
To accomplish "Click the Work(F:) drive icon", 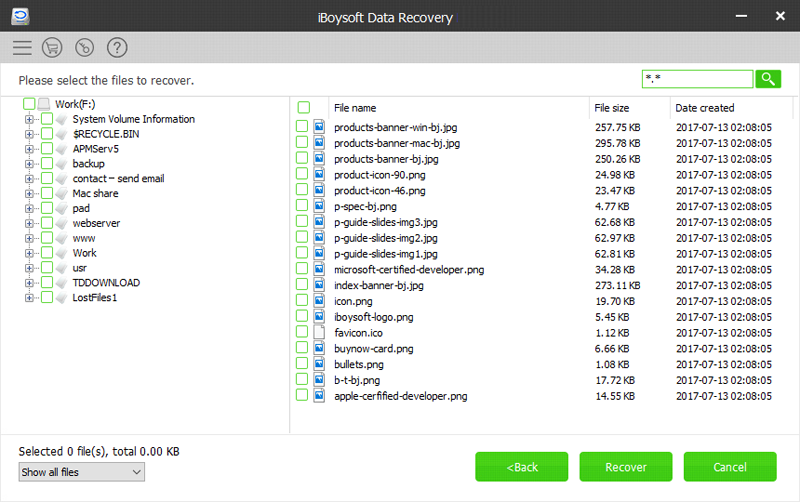I will pyautogui.click(x=45, y=104).
